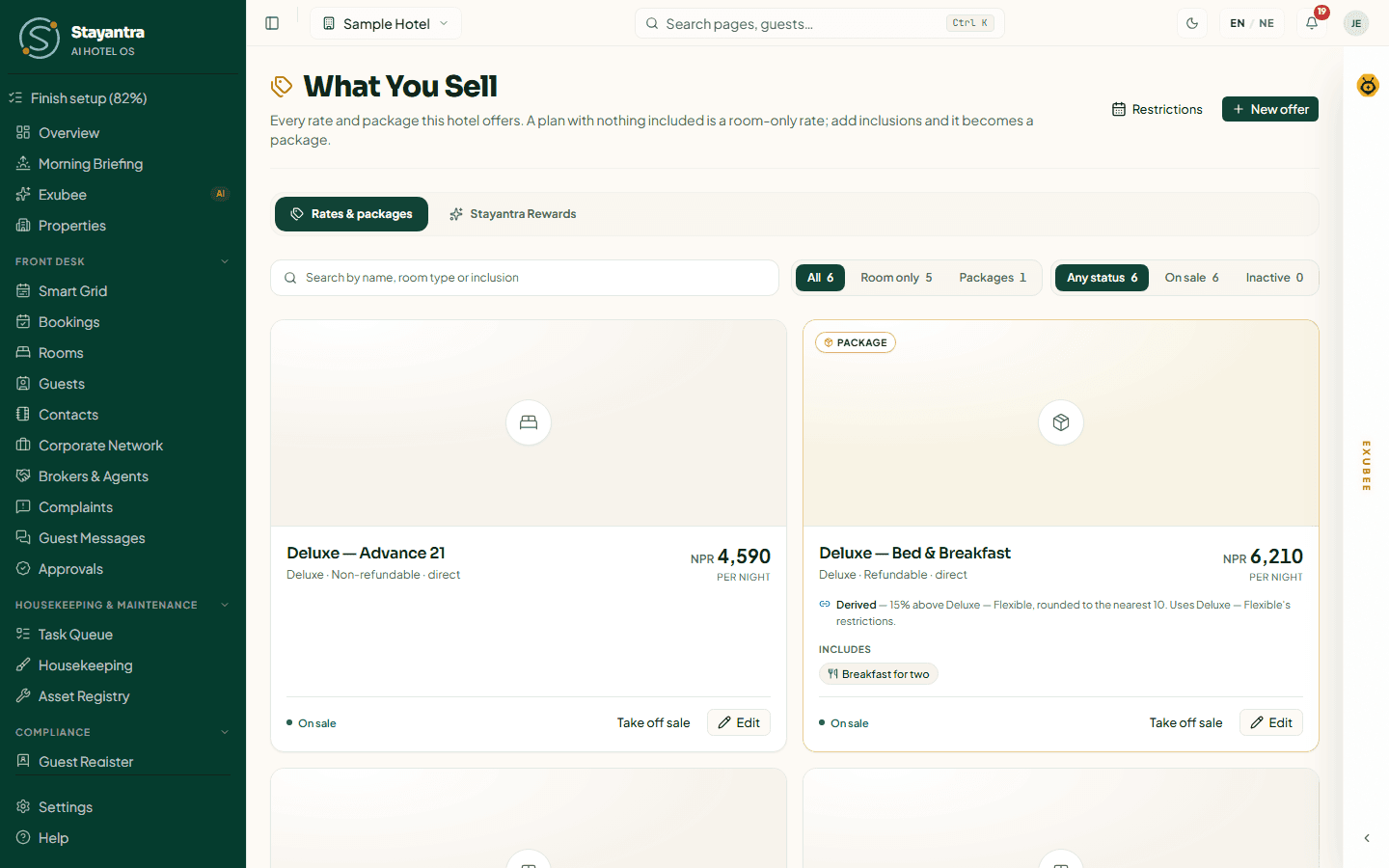Image resolution: width=1389 pixels, height=868 pixels.
Task: Open the Exubee owl assistant icon
Action: (x=1368, y=86)
